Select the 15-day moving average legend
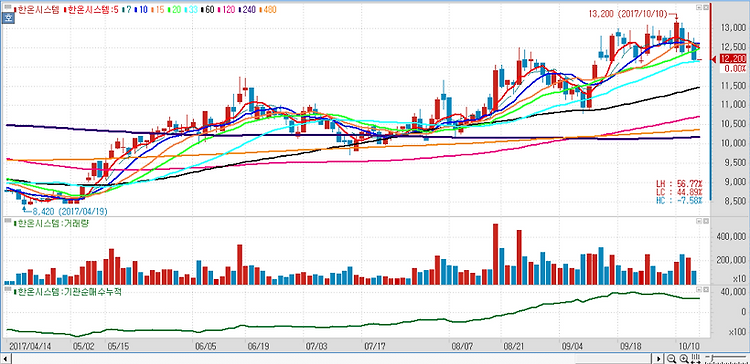 pyautogui.click(x=157, y=9)
